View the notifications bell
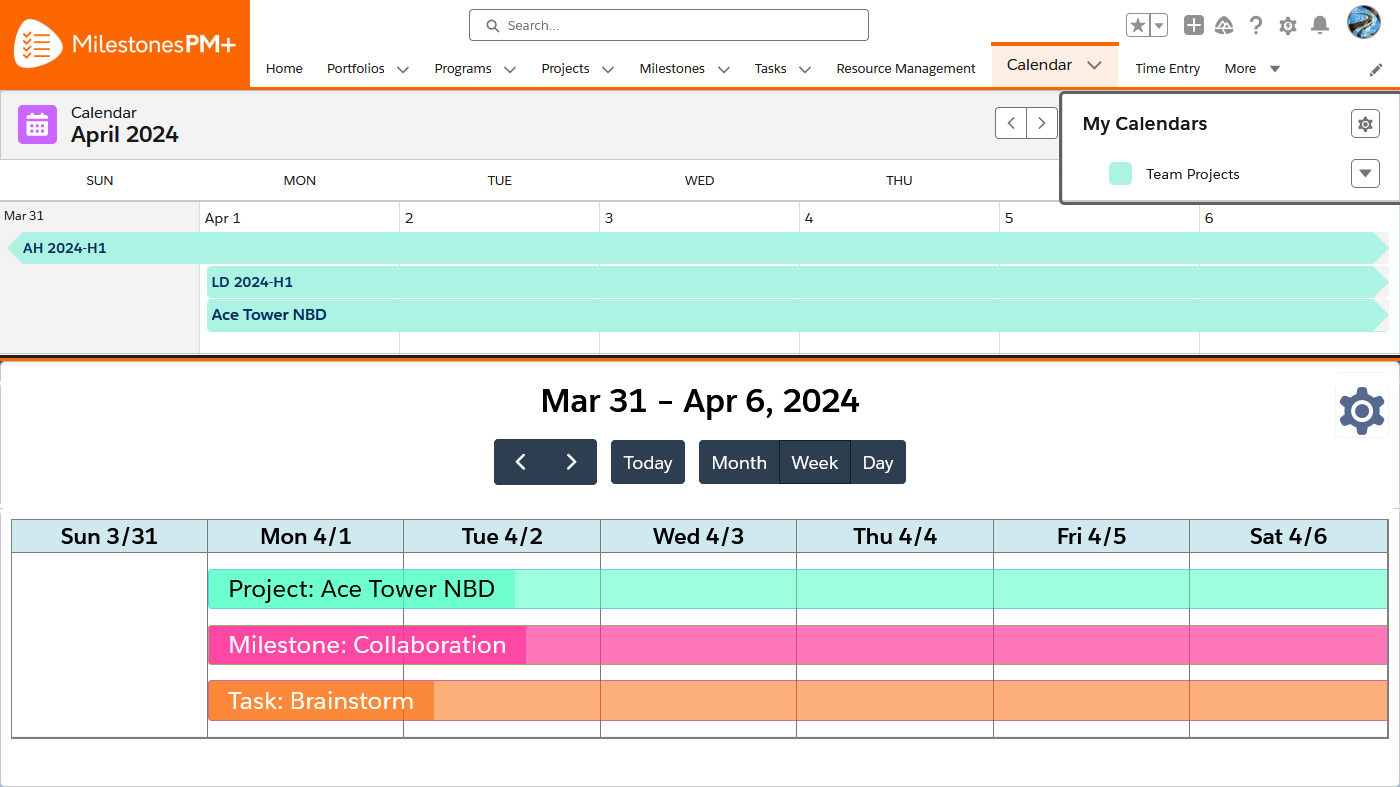Screen dimensions: 1400x787 tap(1320, 25)
